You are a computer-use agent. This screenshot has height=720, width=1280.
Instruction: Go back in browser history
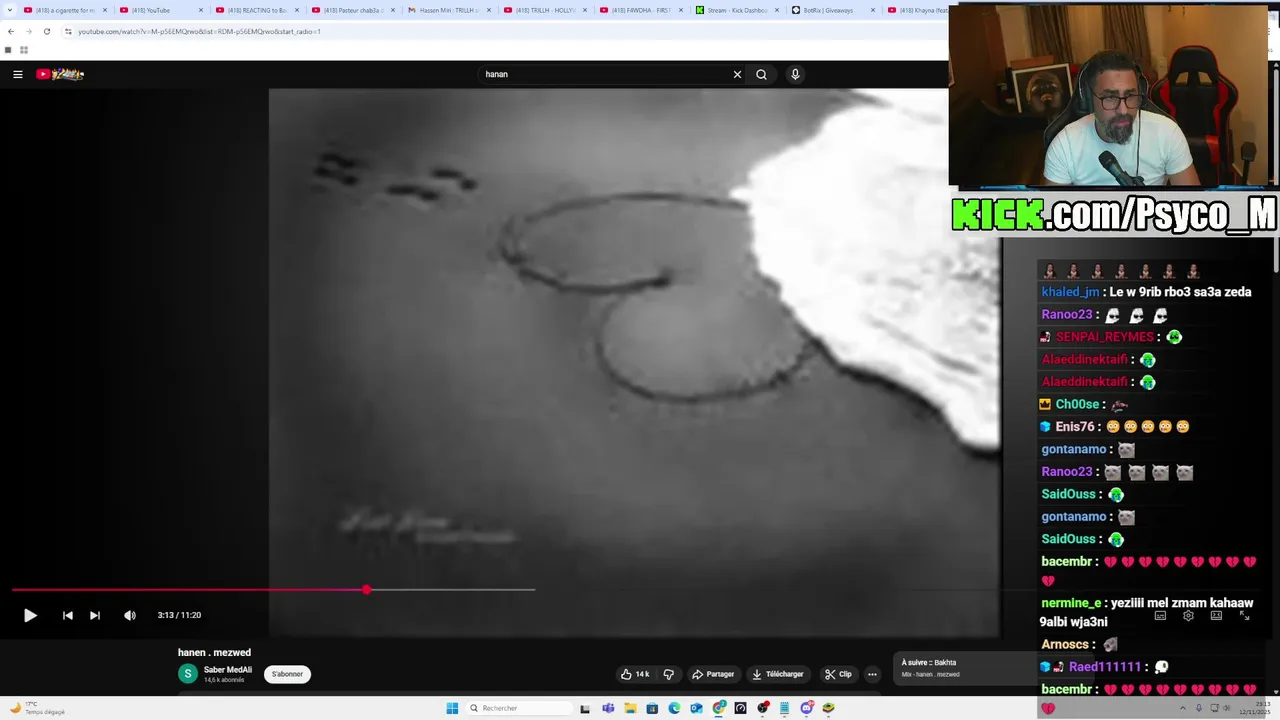10,31
